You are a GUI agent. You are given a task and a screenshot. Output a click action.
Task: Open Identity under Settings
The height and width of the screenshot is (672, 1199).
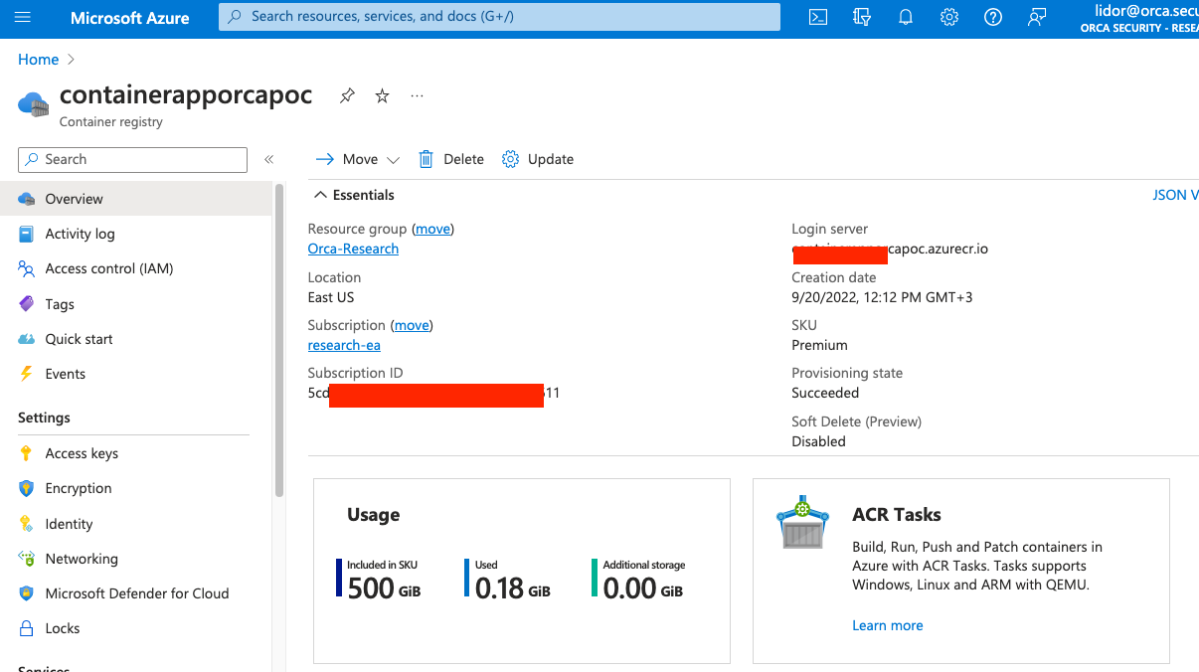136,524
